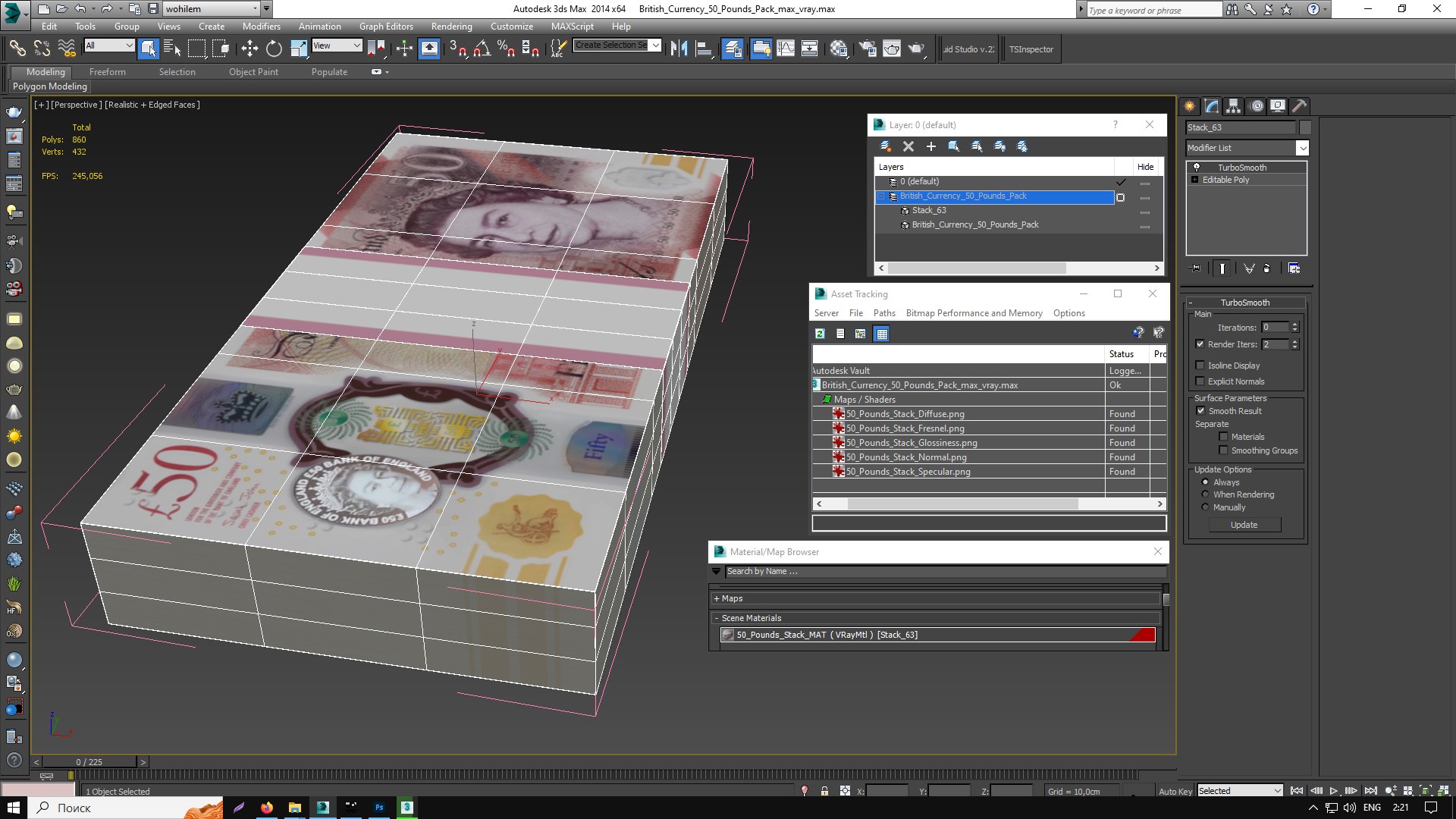Select the Select and Move tool
Image resolution: width=1456 pixels, height=819 pixels.
(x=249, y=49)
